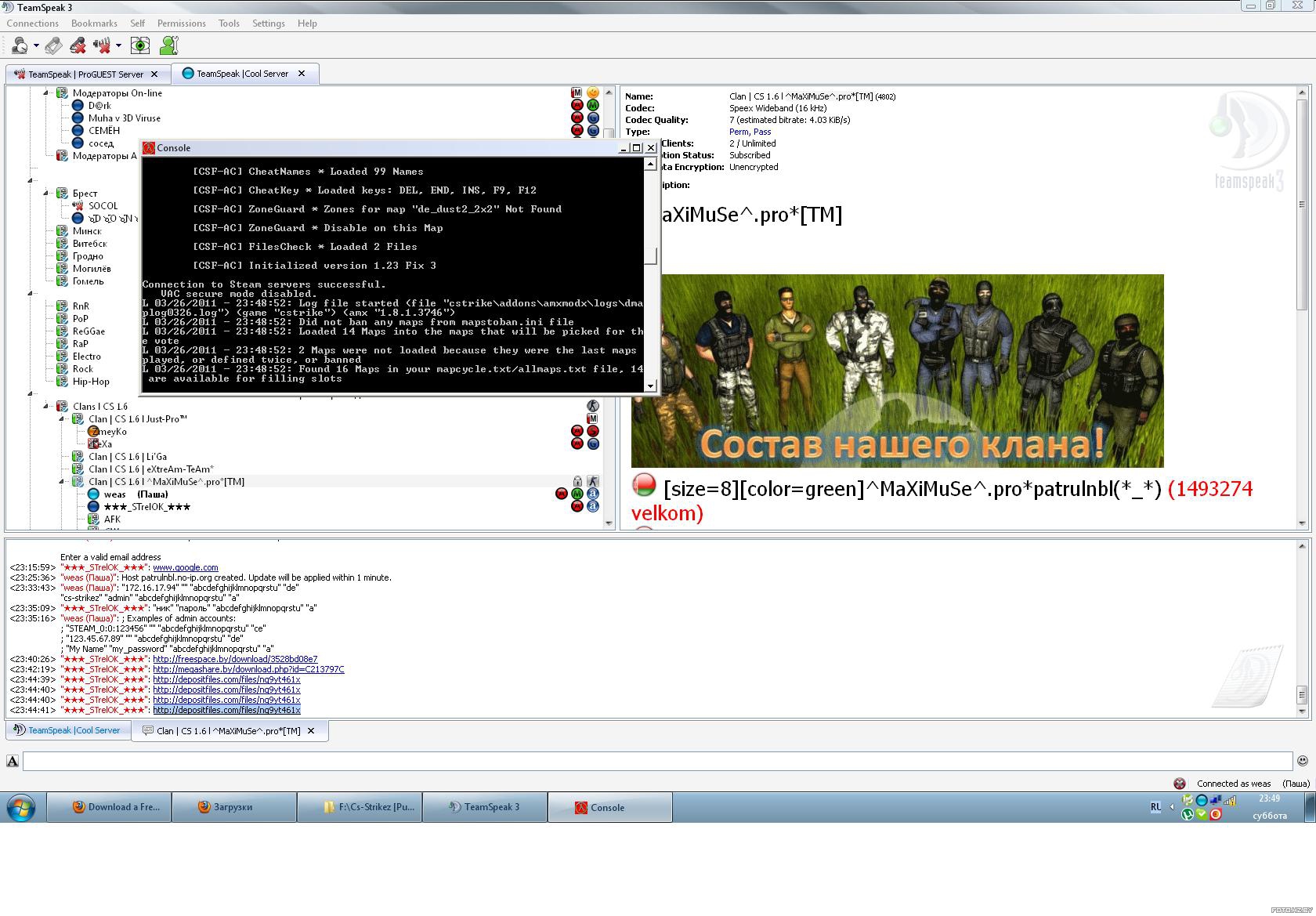Image resolution: width=1316 pixels, height=916 pixels.
Task: Select the Минск channel
Action: [x=87, y=231]
